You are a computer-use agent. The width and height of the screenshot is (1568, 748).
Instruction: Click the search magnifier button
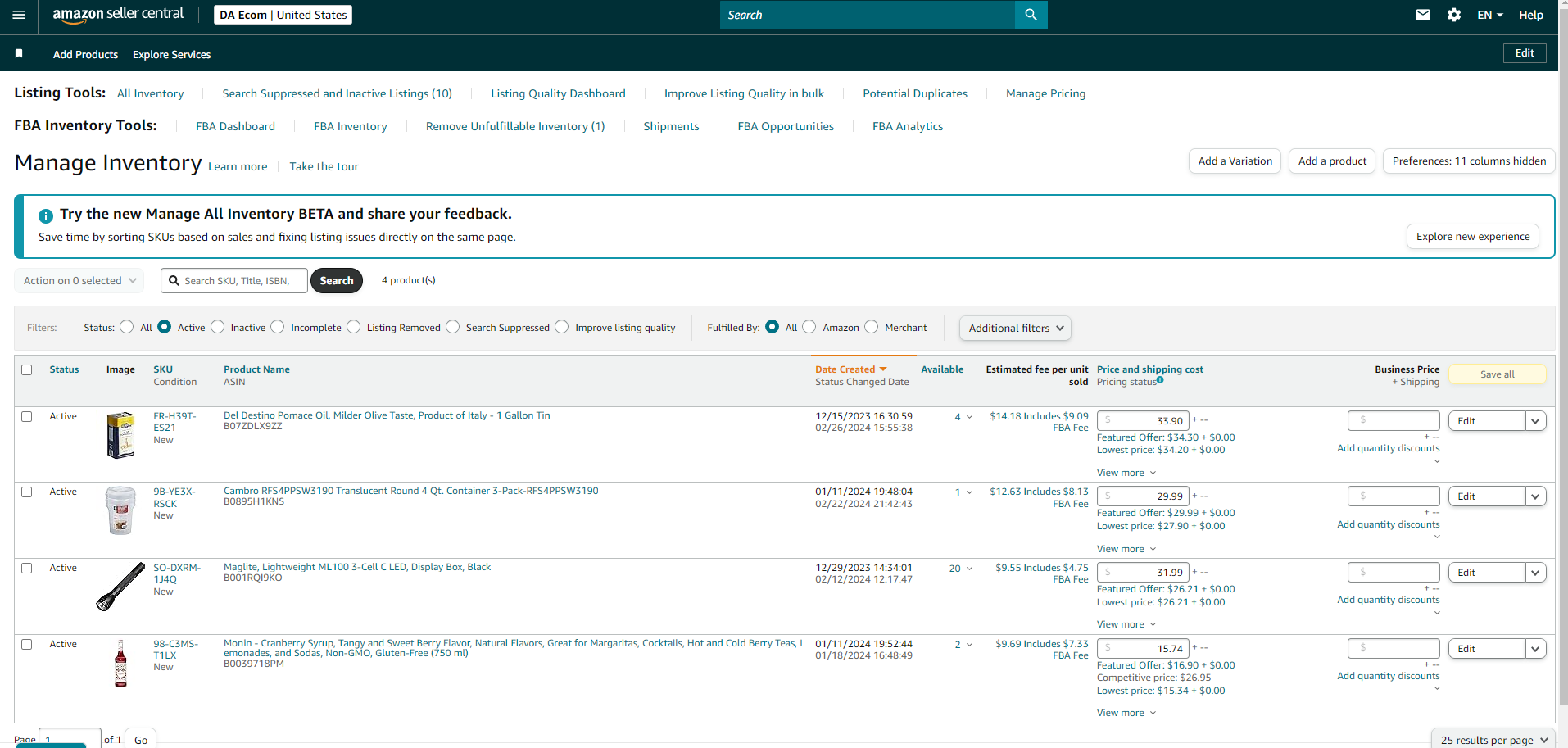point(1031,15)
